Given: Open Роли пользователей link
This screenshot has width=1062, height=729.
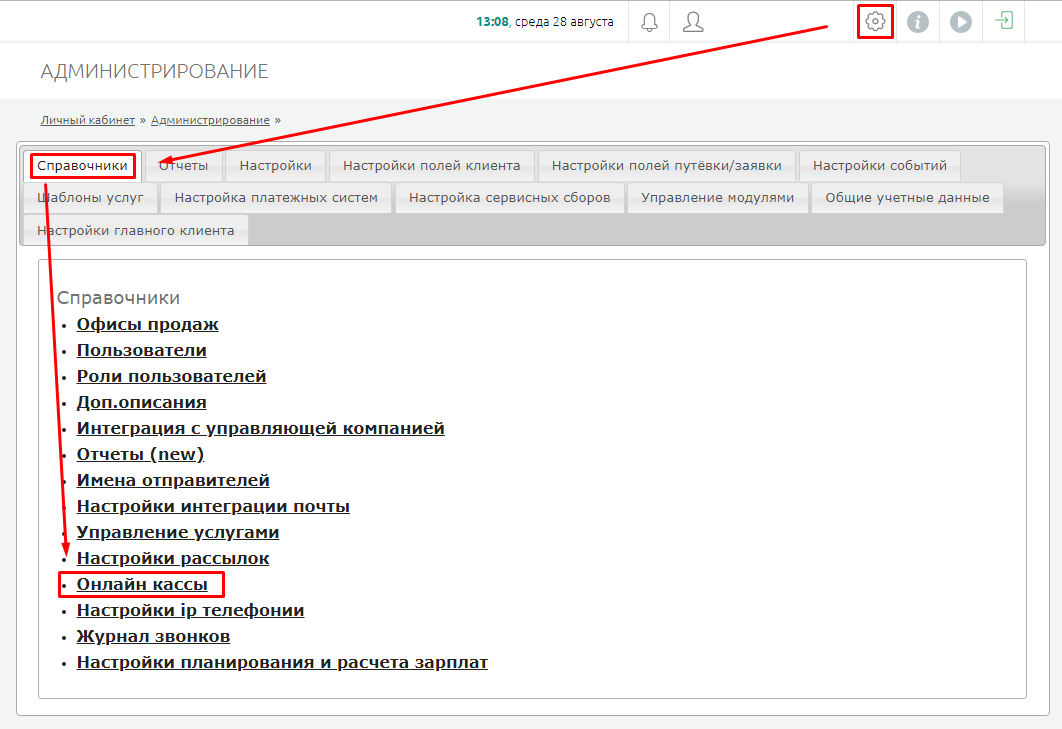Looking at the screenshot, I should (171, 376).
